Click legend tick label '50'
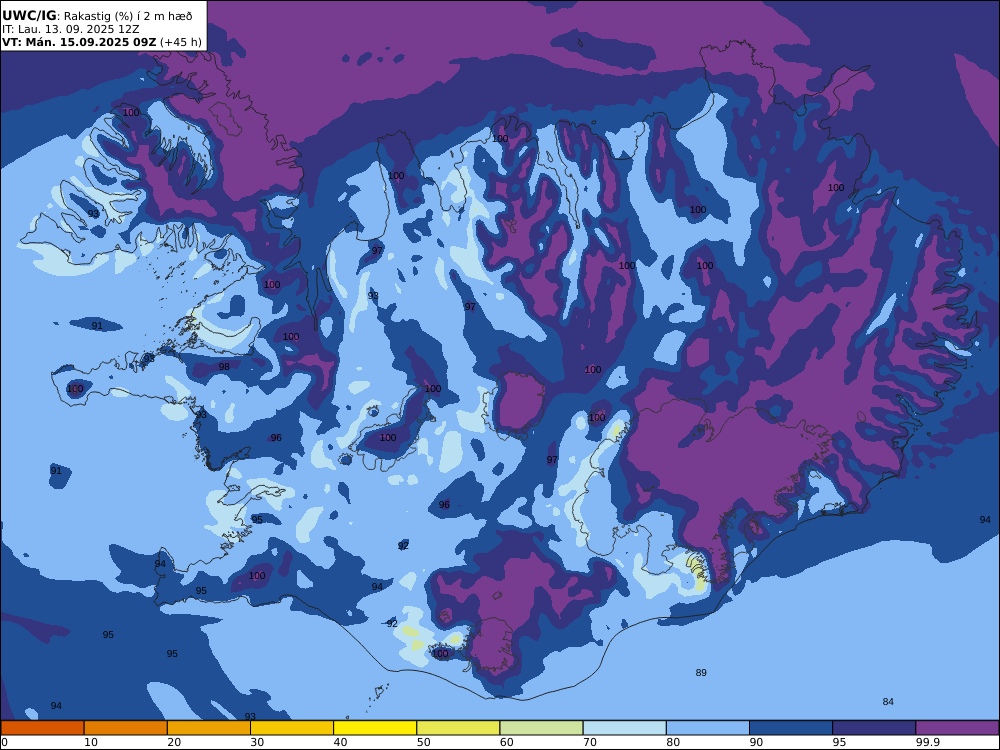 point(424,742)
